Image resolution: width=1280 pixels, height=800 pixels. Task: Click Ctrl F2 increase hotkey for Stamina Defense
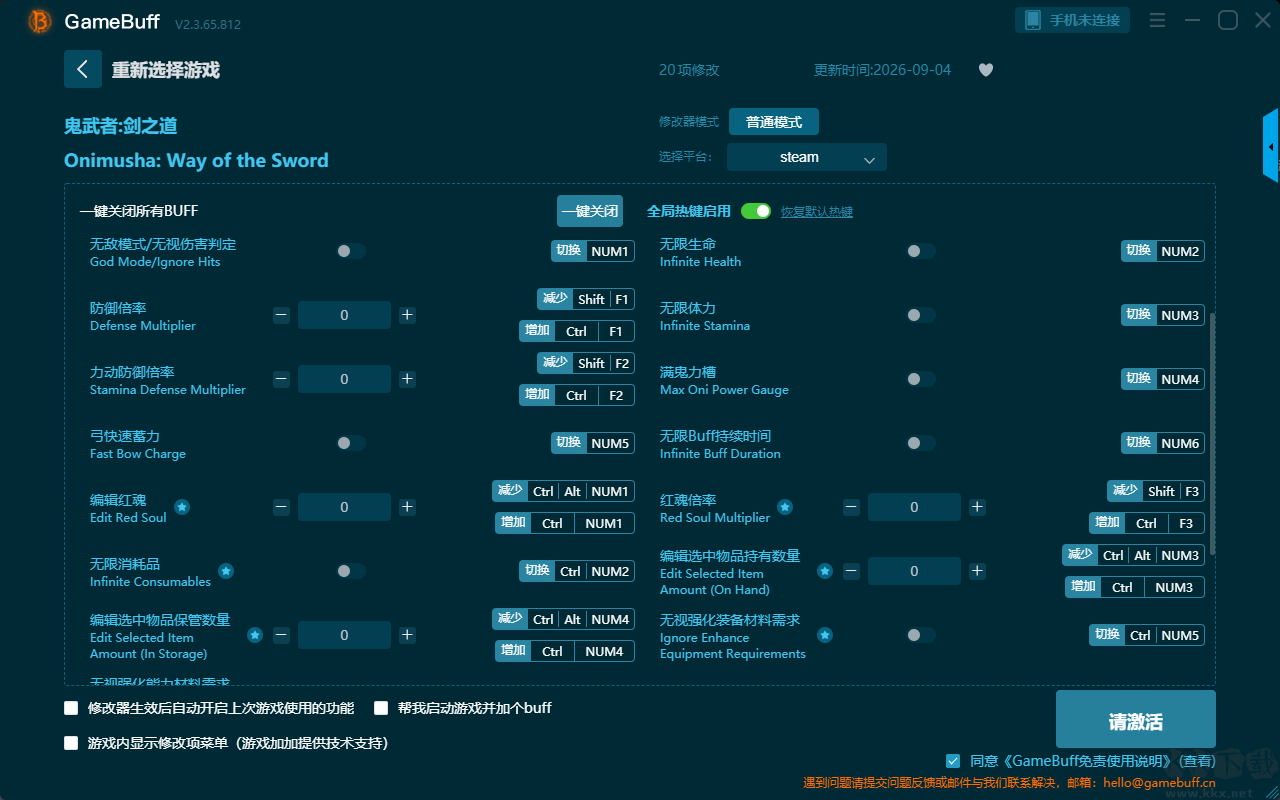[x=577, y=395]
